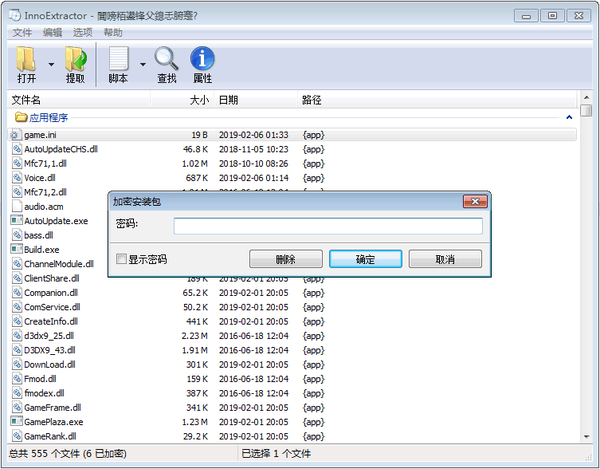The width and height of the screenshot is (600, 469).
Task: Enable the 显示密码 checkbox
Action: (x=121, y=259)
